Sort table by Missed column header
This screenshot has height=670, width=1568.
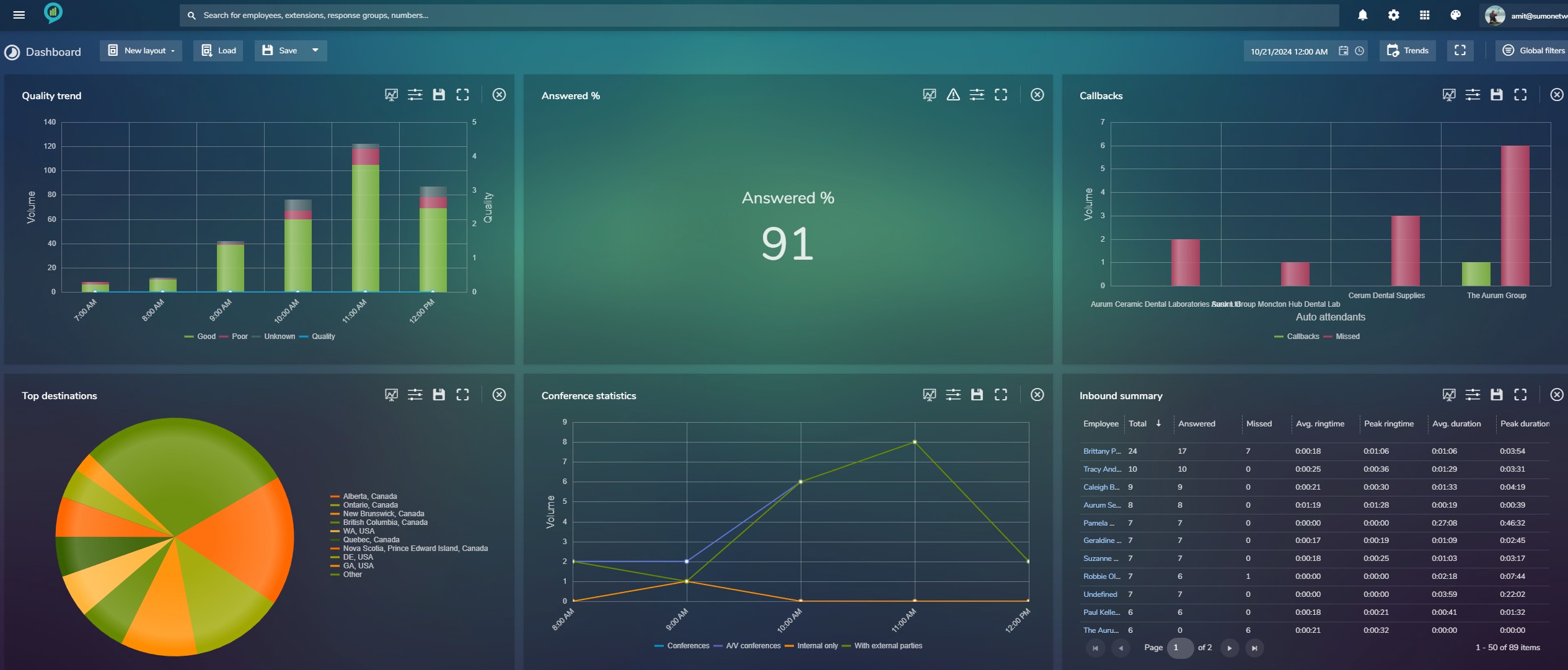click(1258, 424)
